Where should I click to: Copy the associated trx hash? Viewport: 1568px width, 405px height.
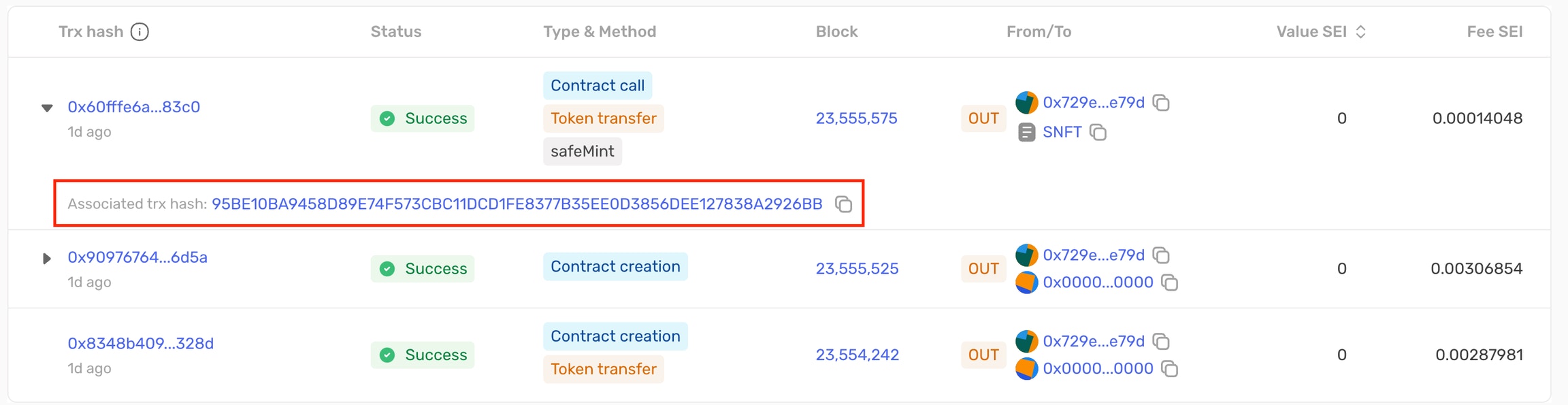[x=843, y=204]
